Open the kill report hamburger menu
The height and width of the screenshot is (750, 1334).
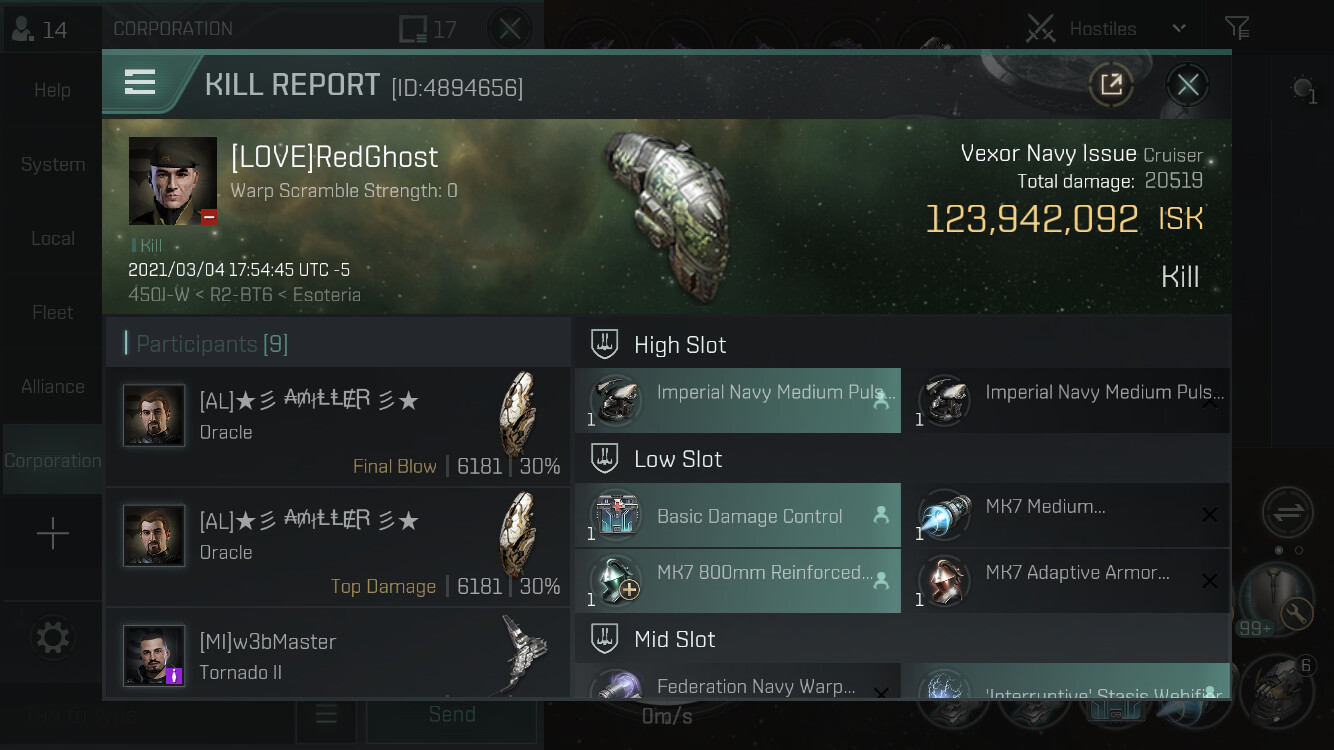[x=140, y=82]
